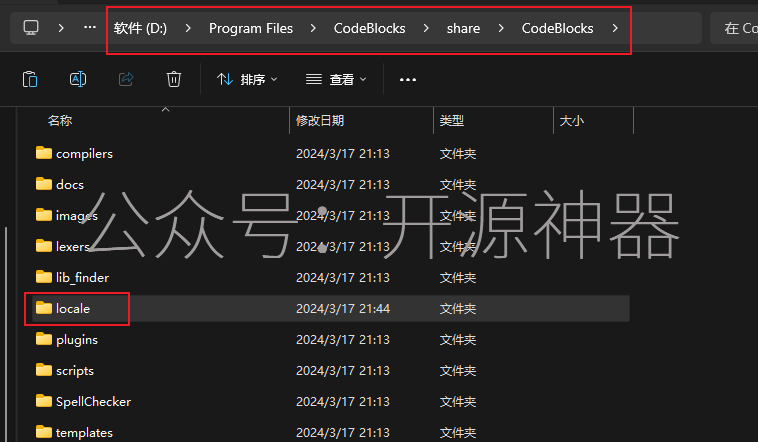The width and height of the screenshot is (758, 442).
Task: Navigate to the share breadcrumb
Action: (463, 29)
